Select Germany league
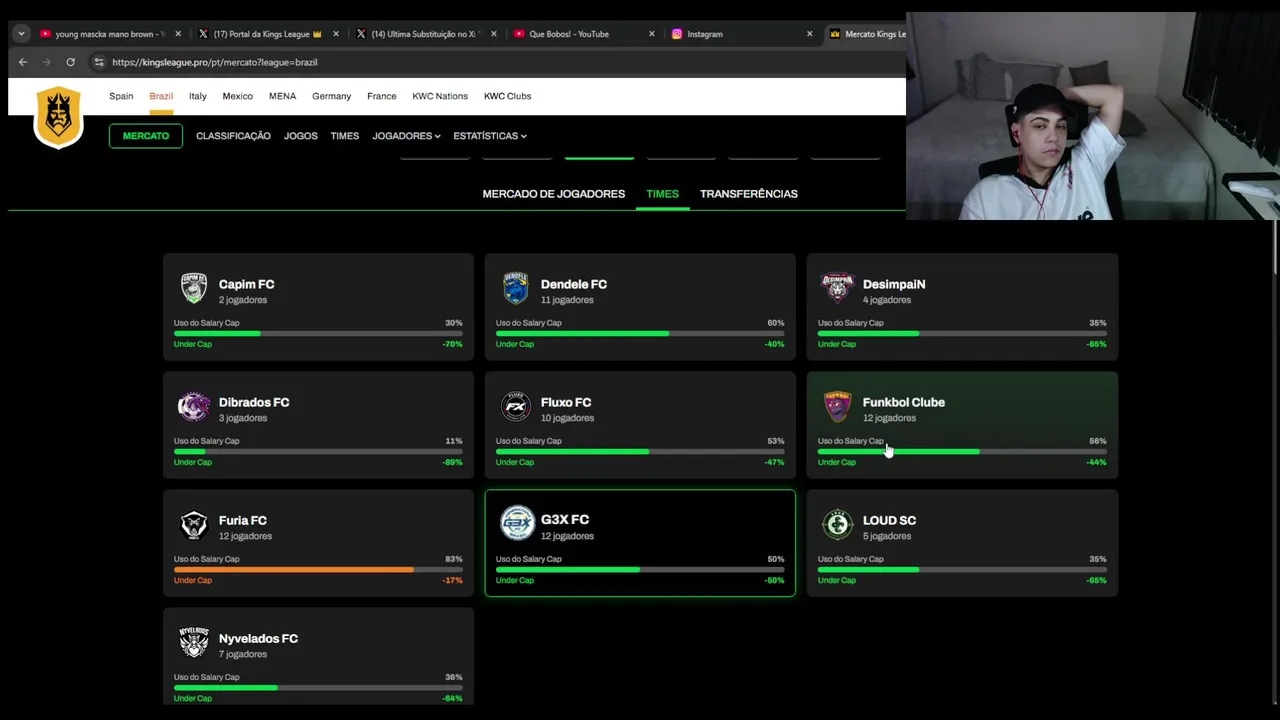 pyautogui.click(x=331, y=96)
